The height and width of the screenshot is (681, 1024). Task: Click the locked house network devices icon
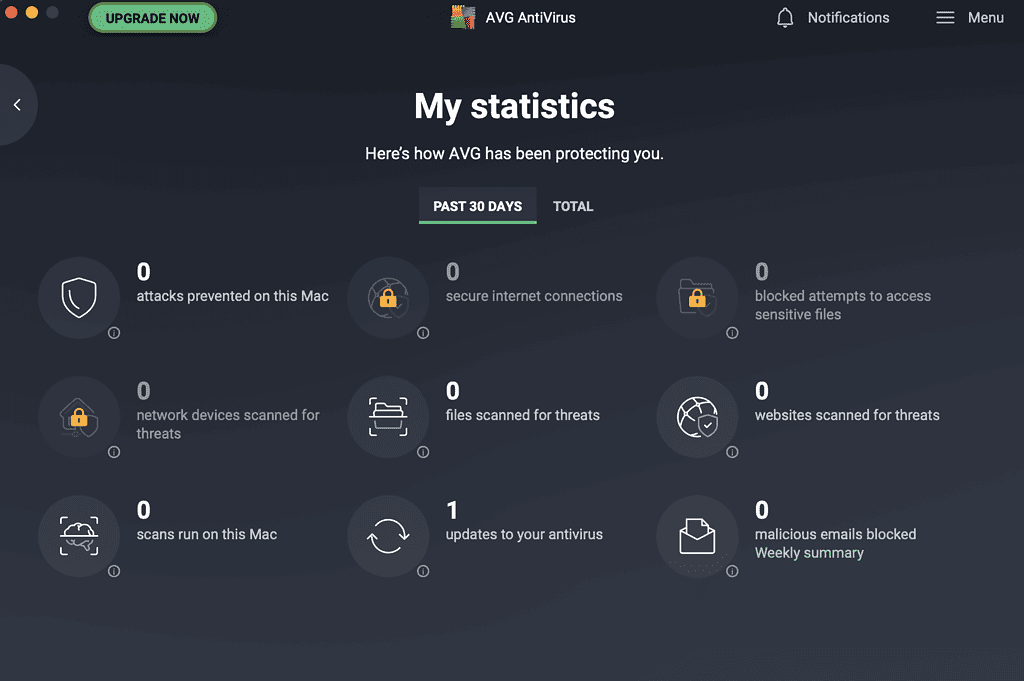pos(79,417)
